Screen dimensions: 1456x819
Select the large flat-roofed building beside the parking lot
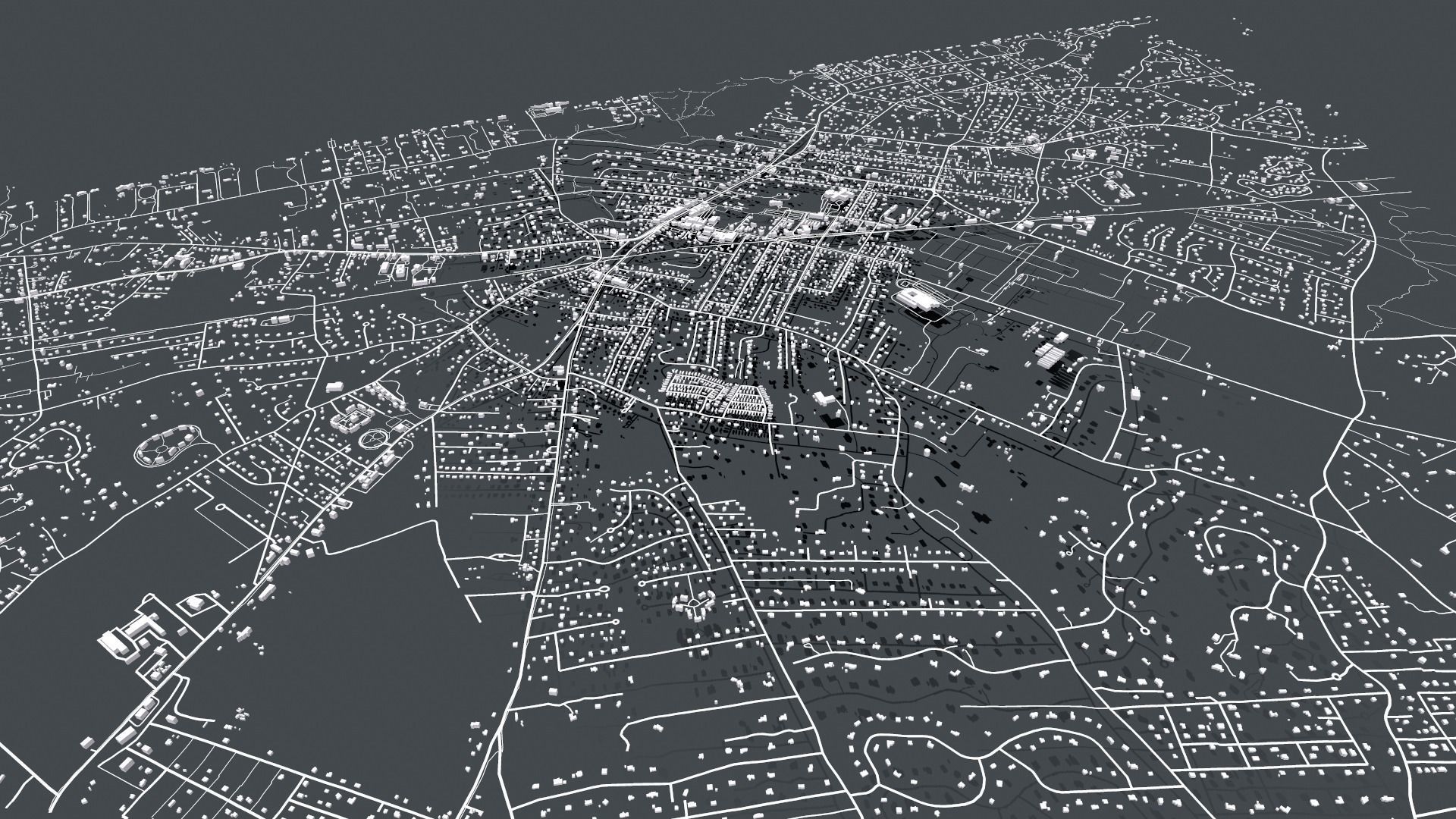[x=920, y=300]
